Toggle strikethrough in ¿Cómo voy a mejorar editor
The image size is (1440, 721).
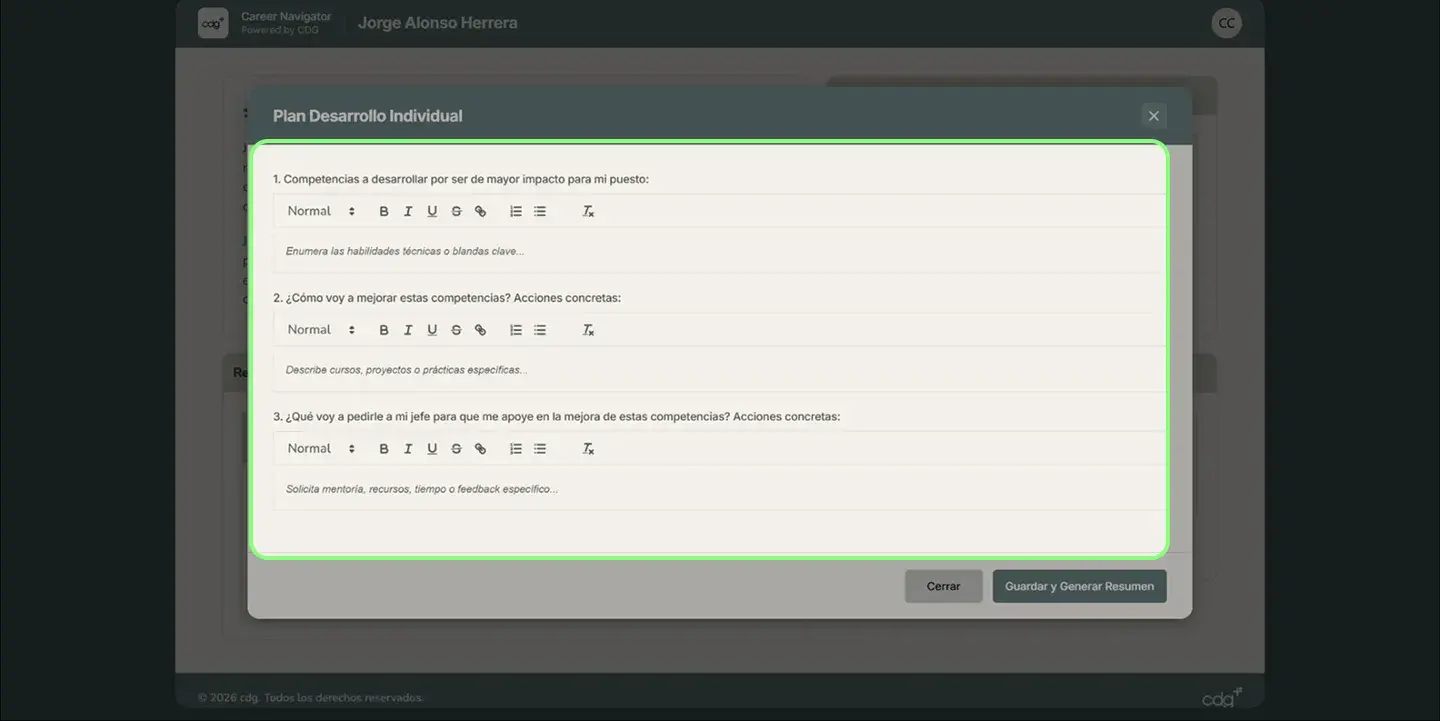[456, 330]
